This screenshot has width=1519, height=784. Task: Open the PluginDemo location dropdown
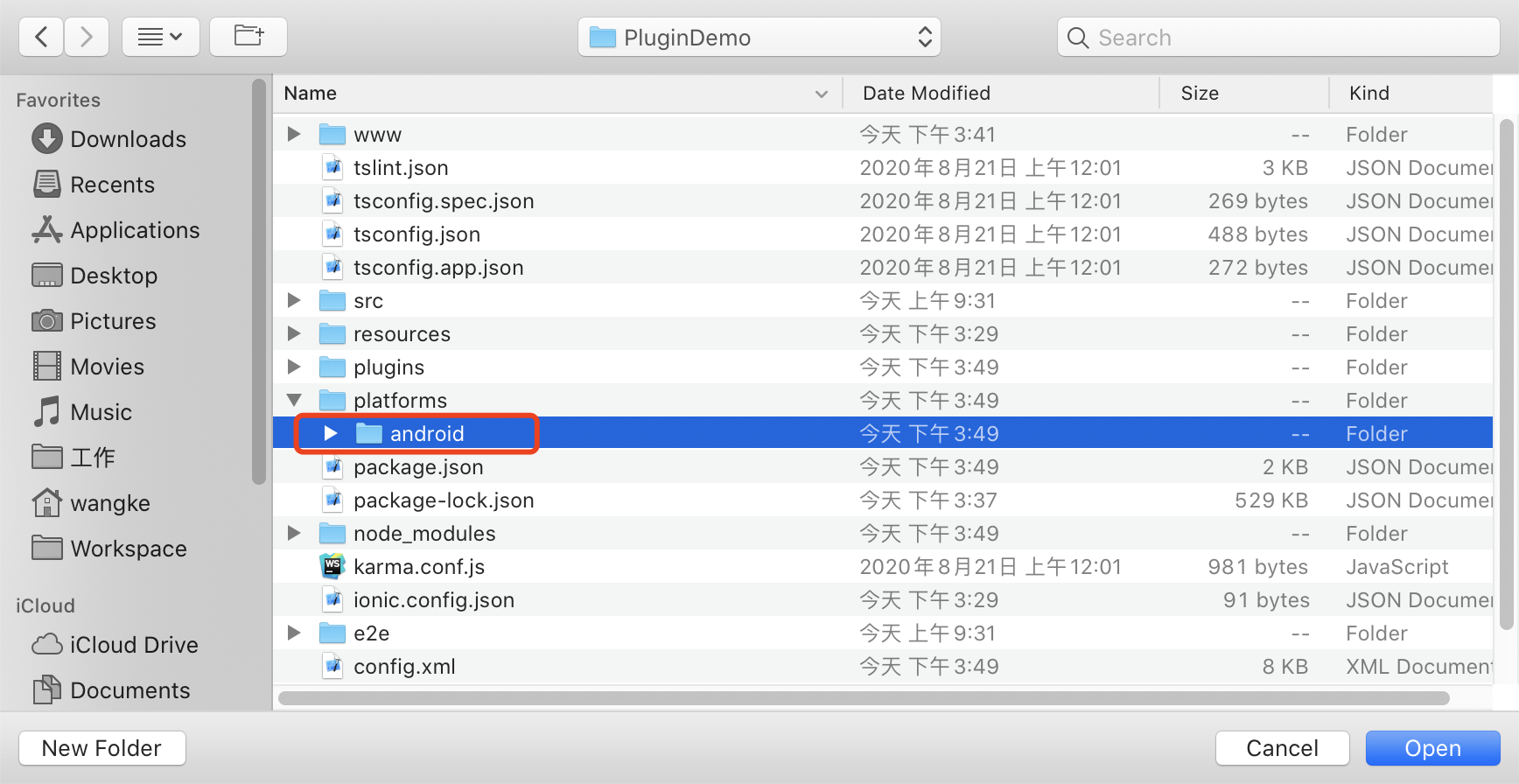[759, 38]
